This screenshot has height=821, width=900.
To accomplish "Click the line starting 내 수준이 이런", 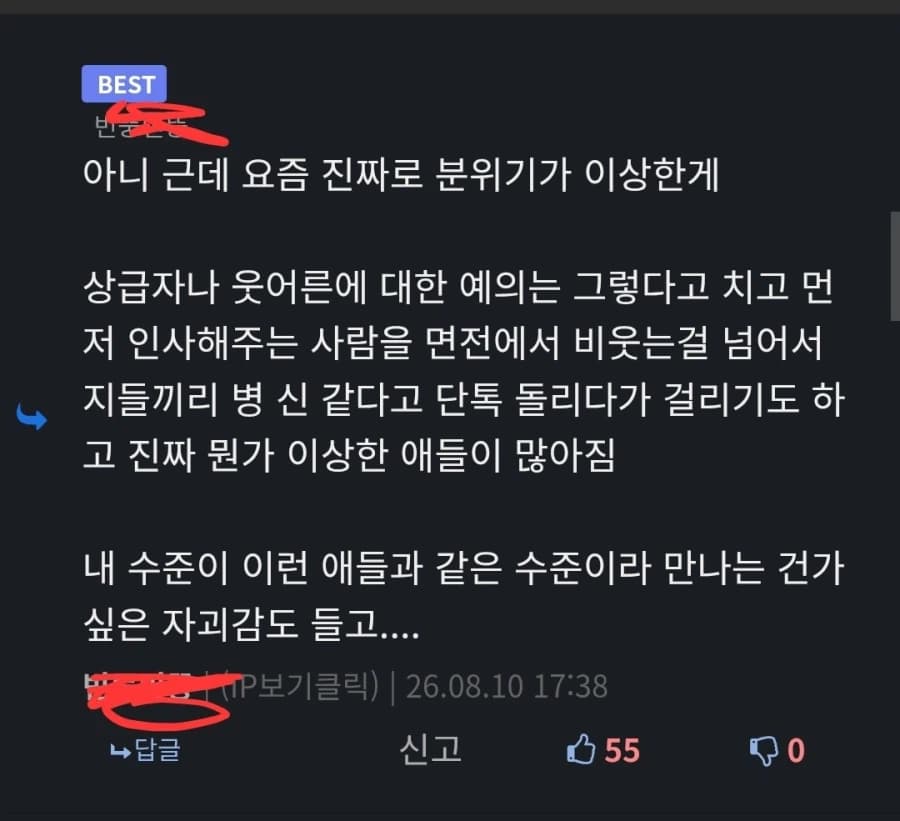I will (464, 567).
